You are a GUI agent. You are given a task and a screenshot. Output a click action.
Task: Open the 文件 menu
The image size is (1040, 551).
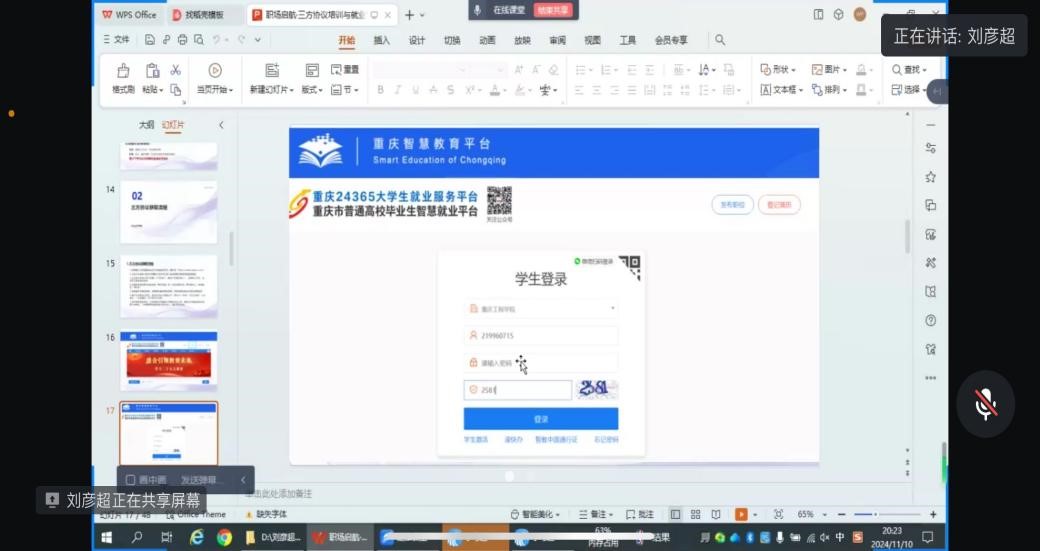click(x=116, y=40)
